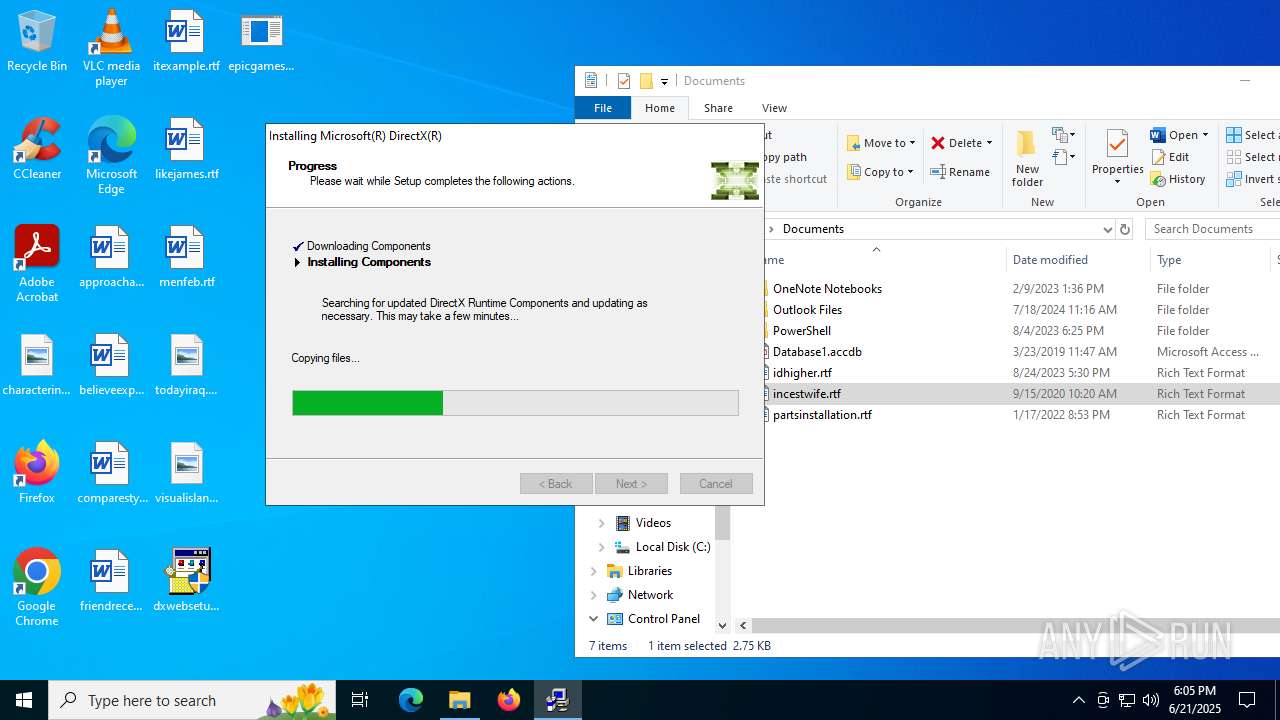The image size is (1280, 720).
Task: Switch to the Share ribbon tab
Action: pyautogui.click(x=718, y=108)
